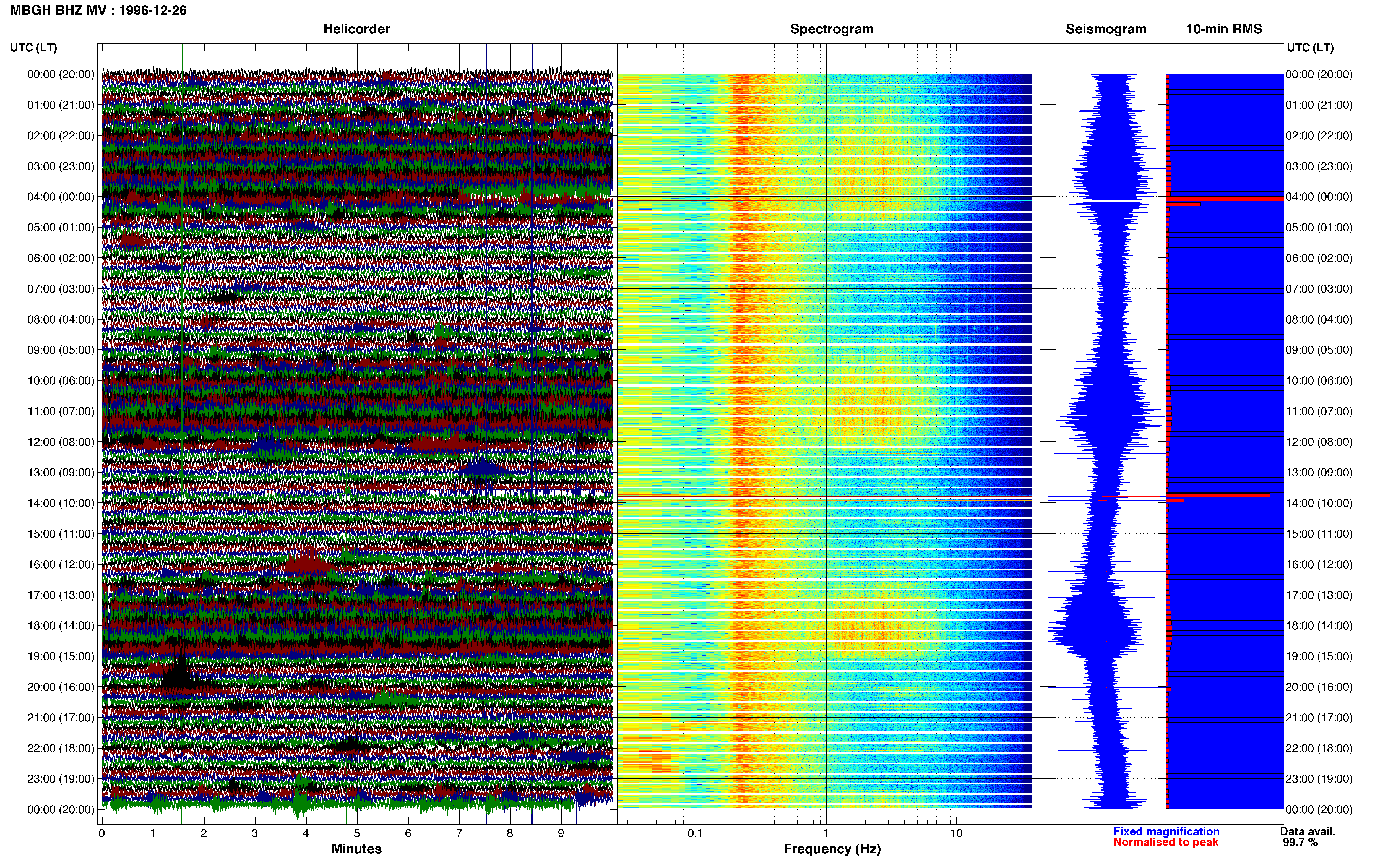Image resolution: width=1388 pixels, height=868 pixels.
Task: Click the '99.7 %' data availability value
Action: (x=1300, y=842)
